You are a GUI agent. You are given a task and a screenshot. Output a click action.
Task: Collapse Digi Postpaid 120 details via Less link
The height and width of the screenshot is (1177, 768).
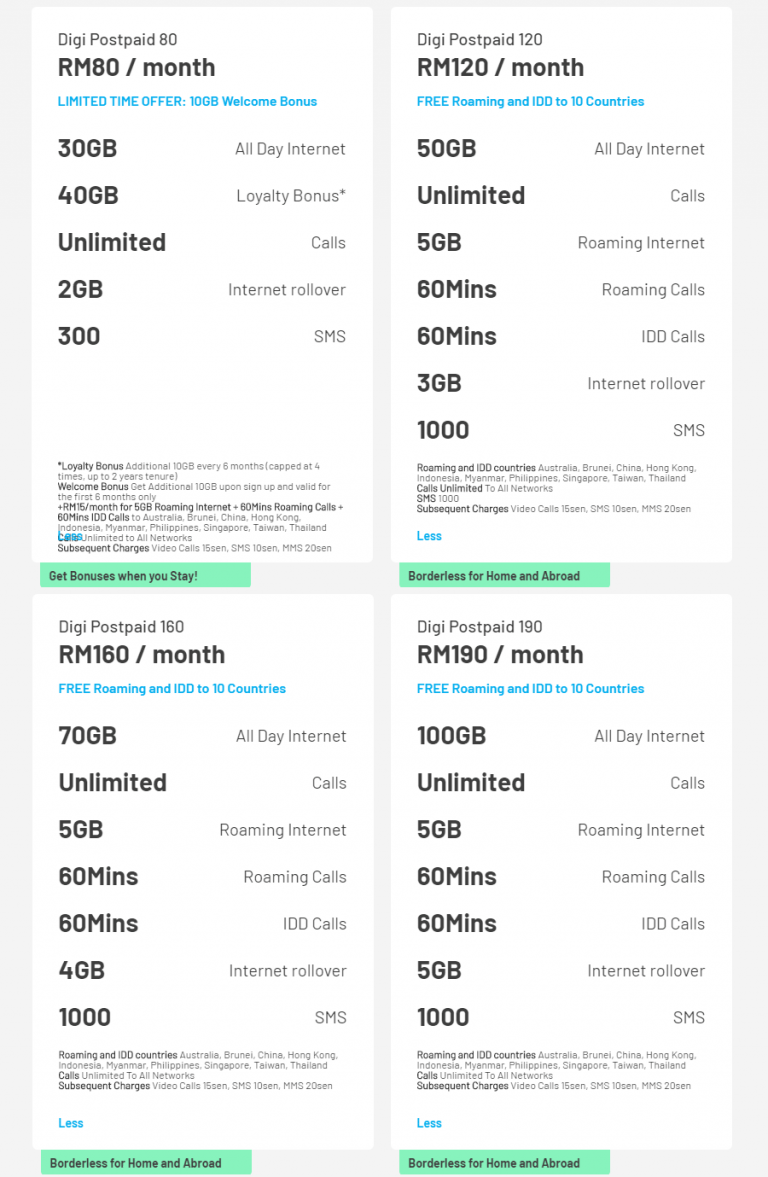pos(429,536)
